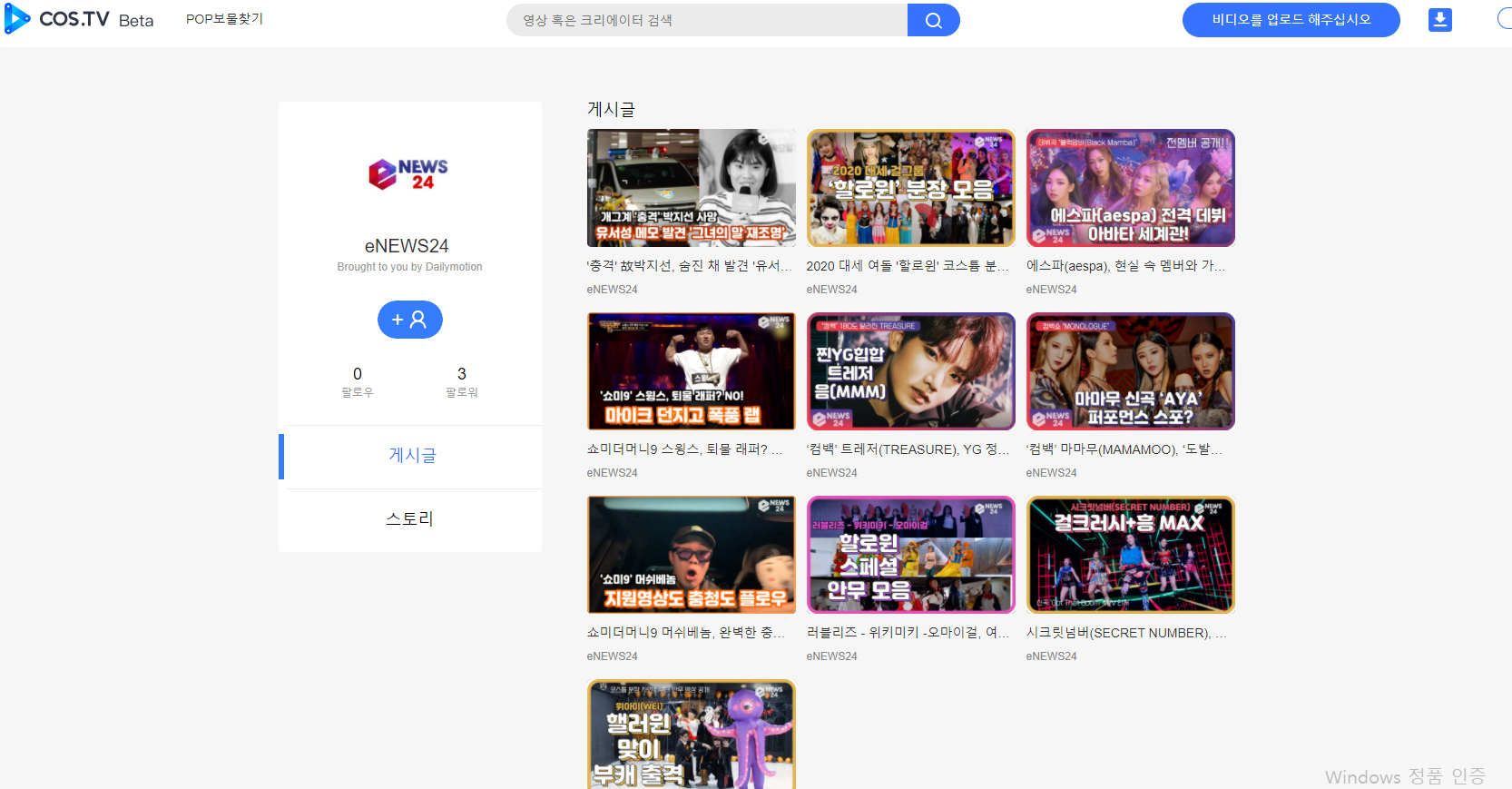Open the 박지선 news video thumbnail
Viewport: 1512px width, 789px height.
point(692,188)
